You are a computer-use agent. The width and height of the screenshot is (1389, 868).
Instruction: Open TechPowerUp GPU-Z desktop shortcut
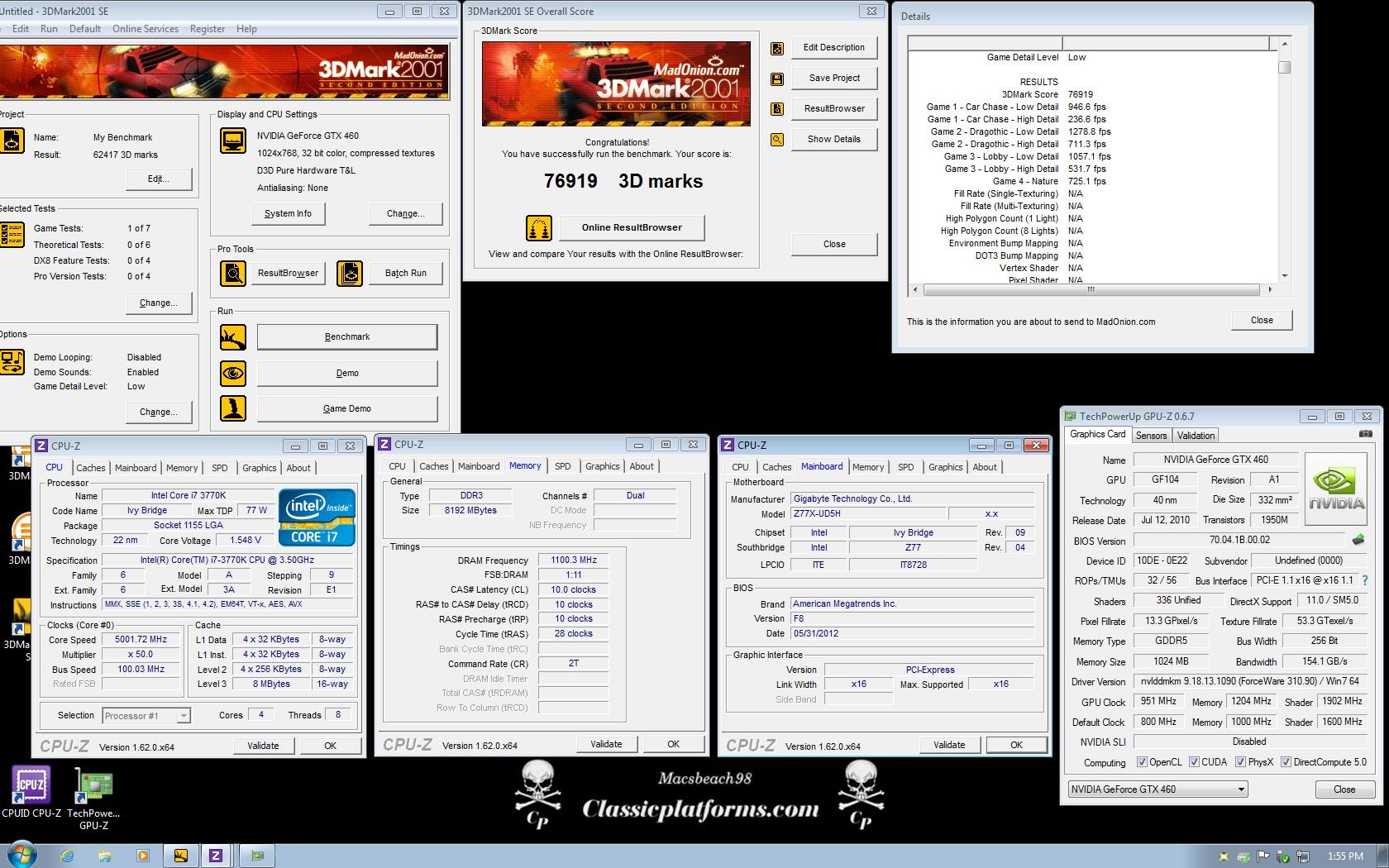[93, 799]
